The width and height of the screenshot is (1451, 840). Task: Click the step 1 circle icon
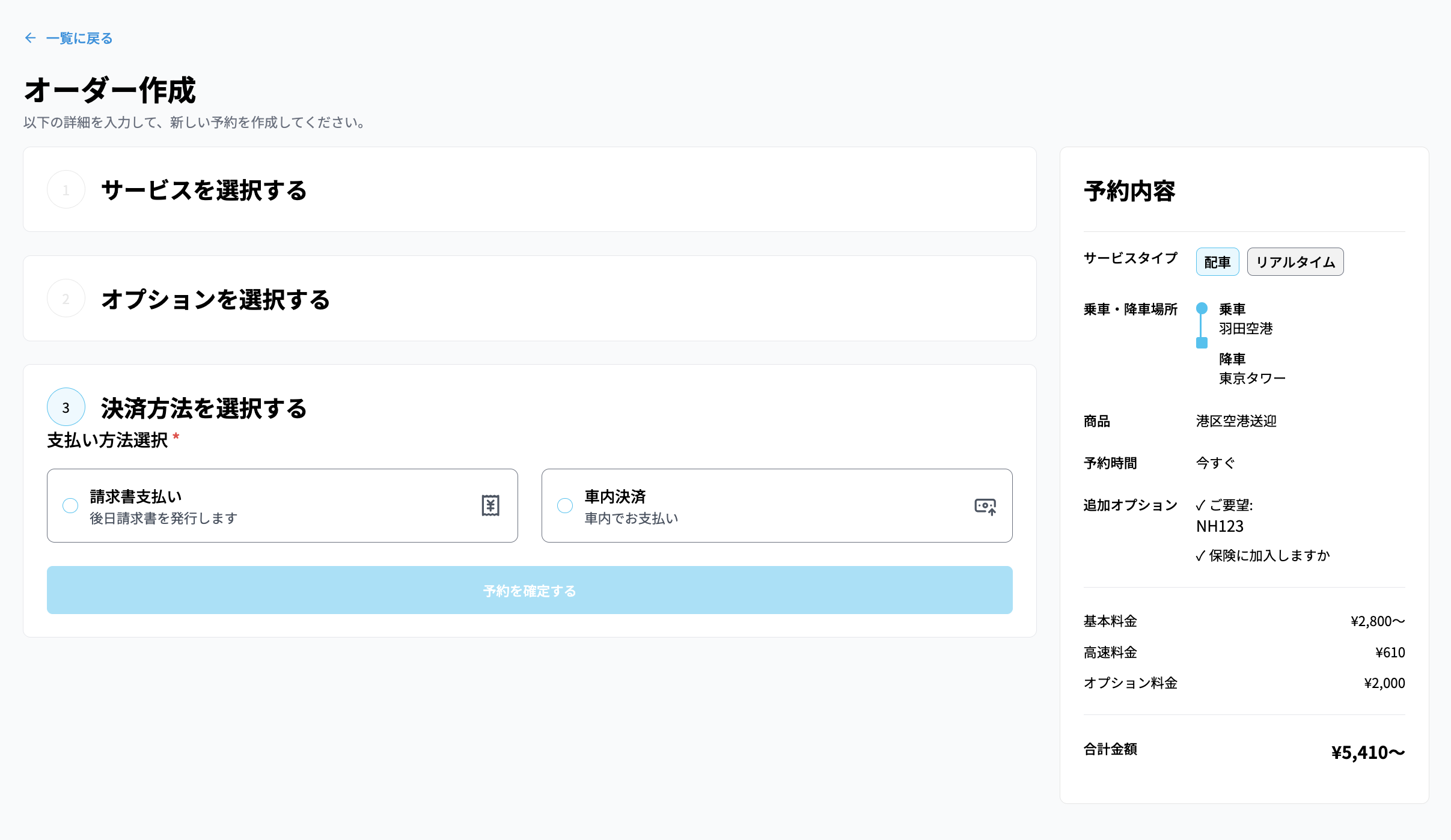pos(66,190)
